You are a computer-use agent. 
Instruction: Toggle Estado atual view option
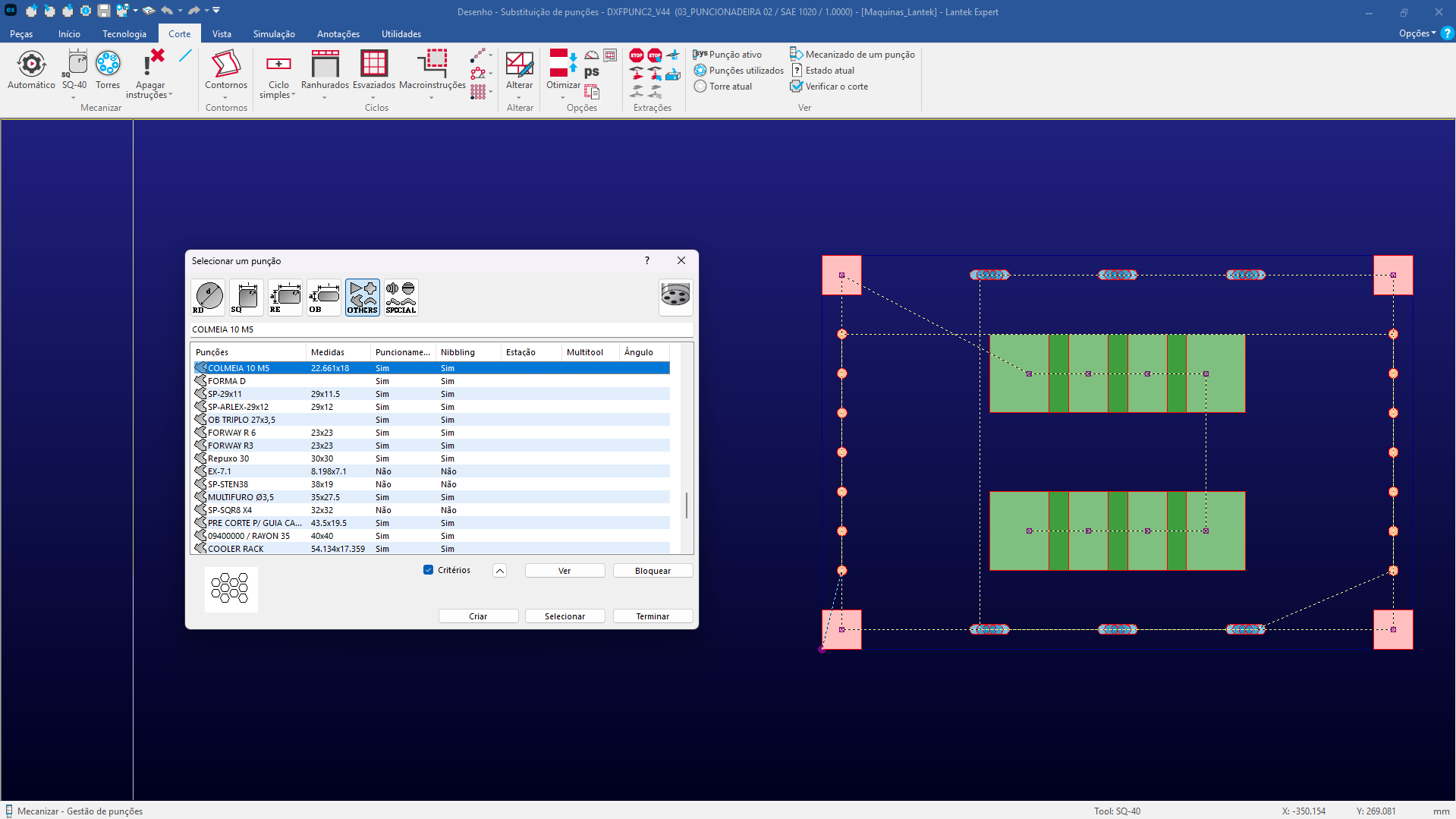click(x=822, y=71)
